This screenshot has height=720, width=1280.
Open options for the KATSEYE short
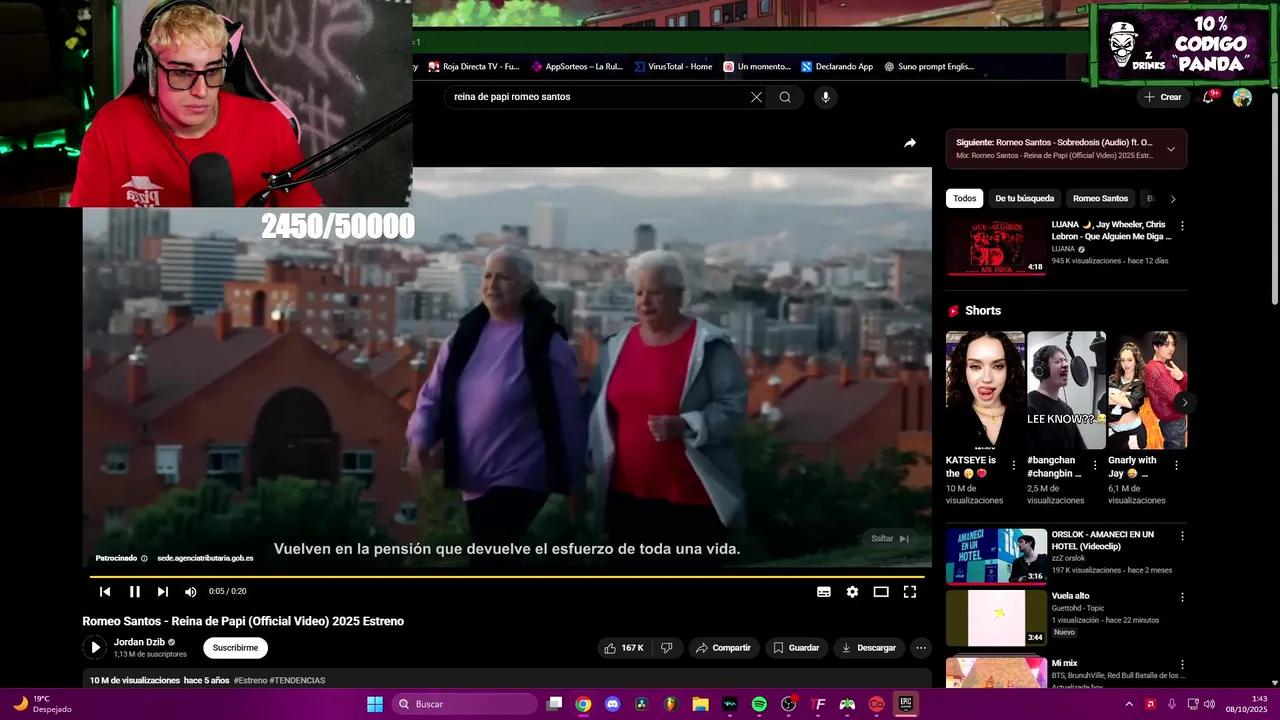(1014, 465)
